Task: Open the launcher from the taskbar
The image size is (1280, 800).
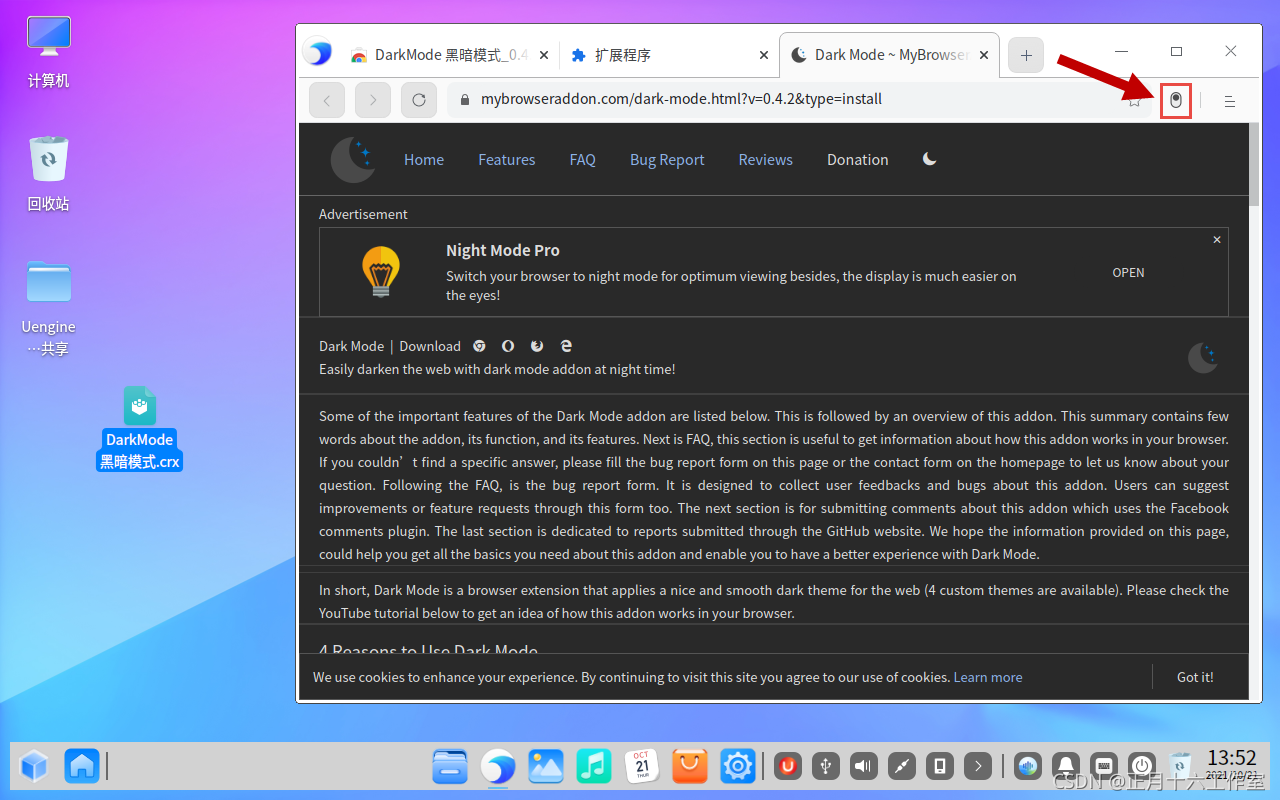Action: 34,767
